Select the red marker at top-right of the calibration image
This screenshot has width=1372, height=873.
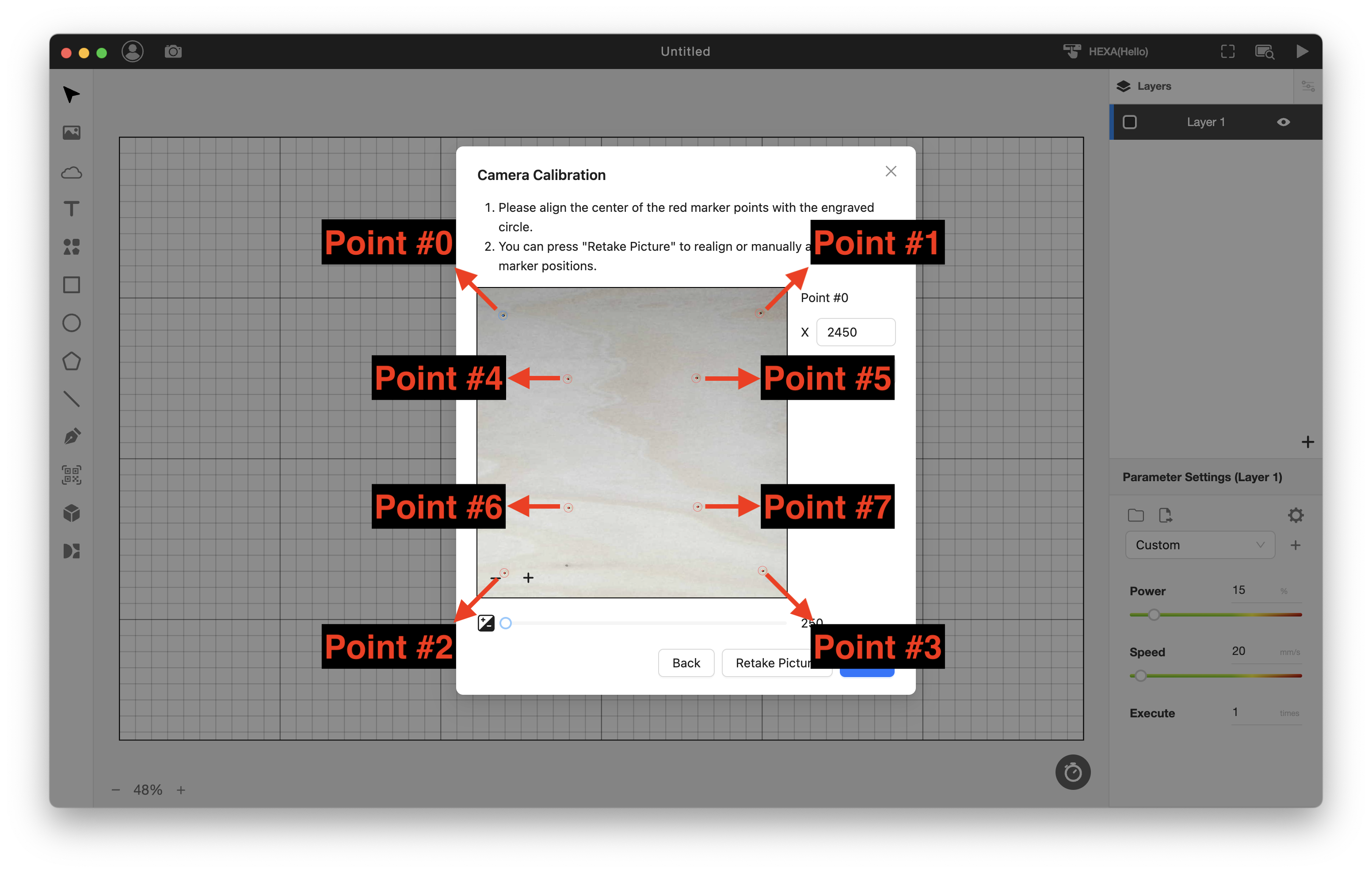pos(759,313)
